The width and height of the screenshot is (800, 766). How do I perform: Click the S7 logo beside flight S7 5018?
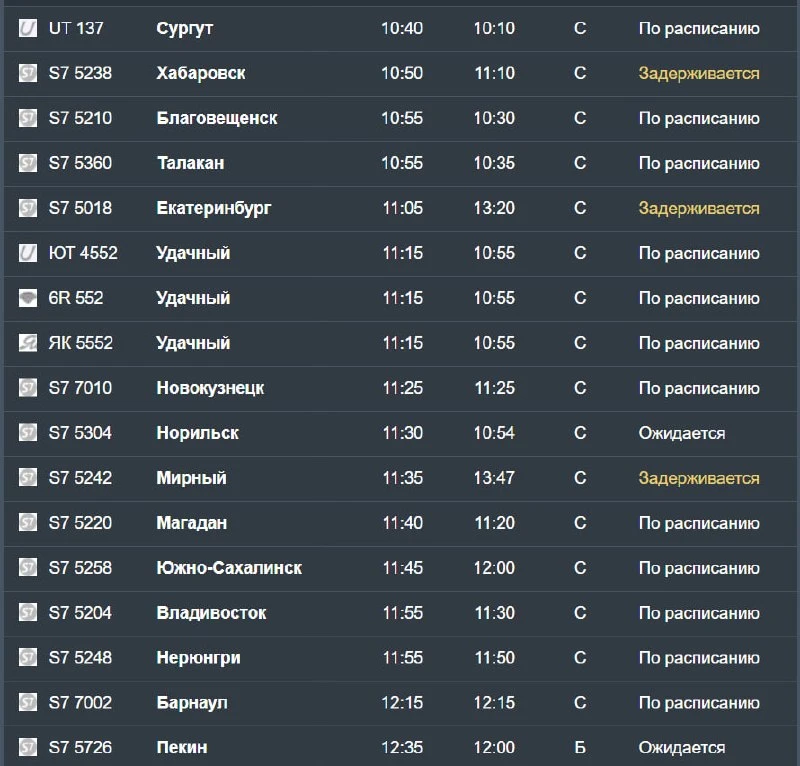28,208
